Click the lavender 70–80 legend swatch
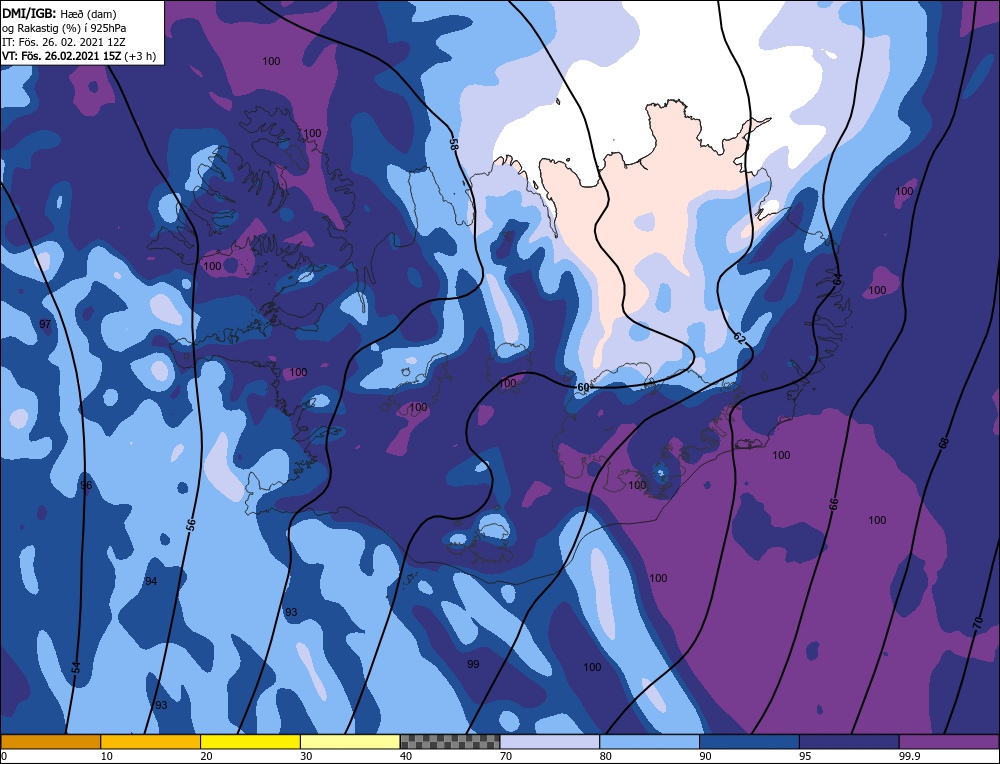 [x=550, y=741]
